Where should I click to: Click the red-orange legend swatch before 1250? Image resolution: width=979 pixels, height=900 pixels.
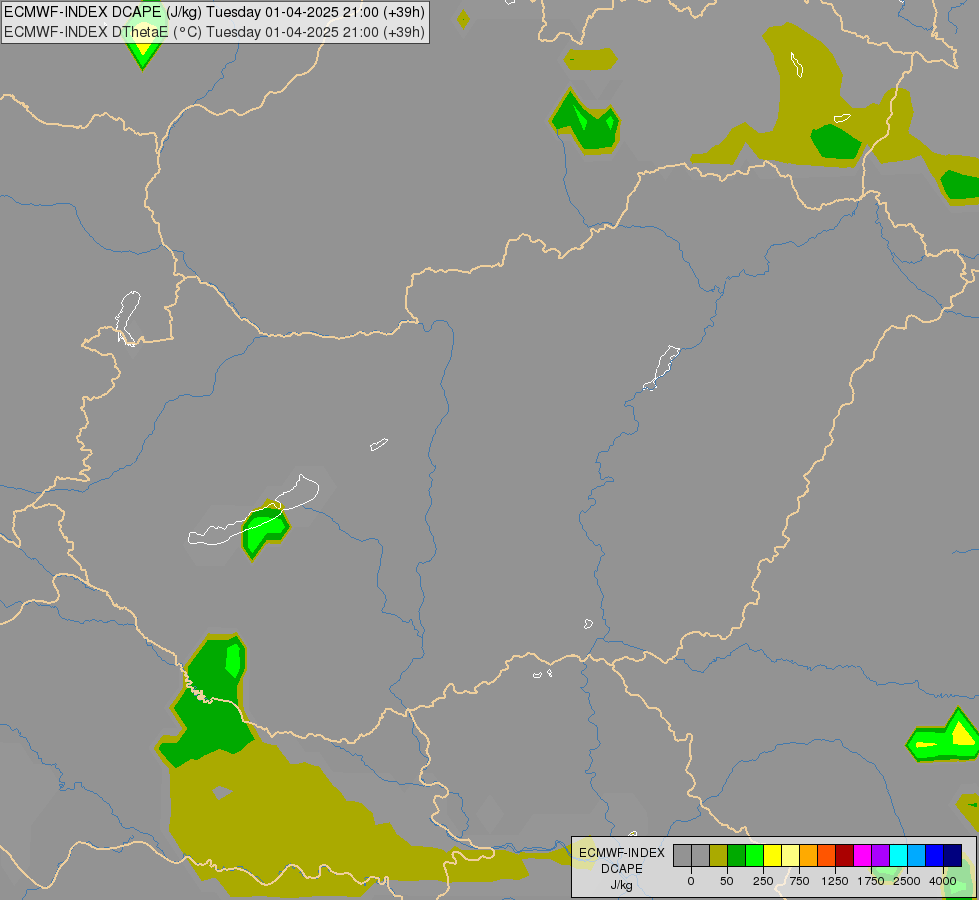pyautogui.click(x=827, y=856)
